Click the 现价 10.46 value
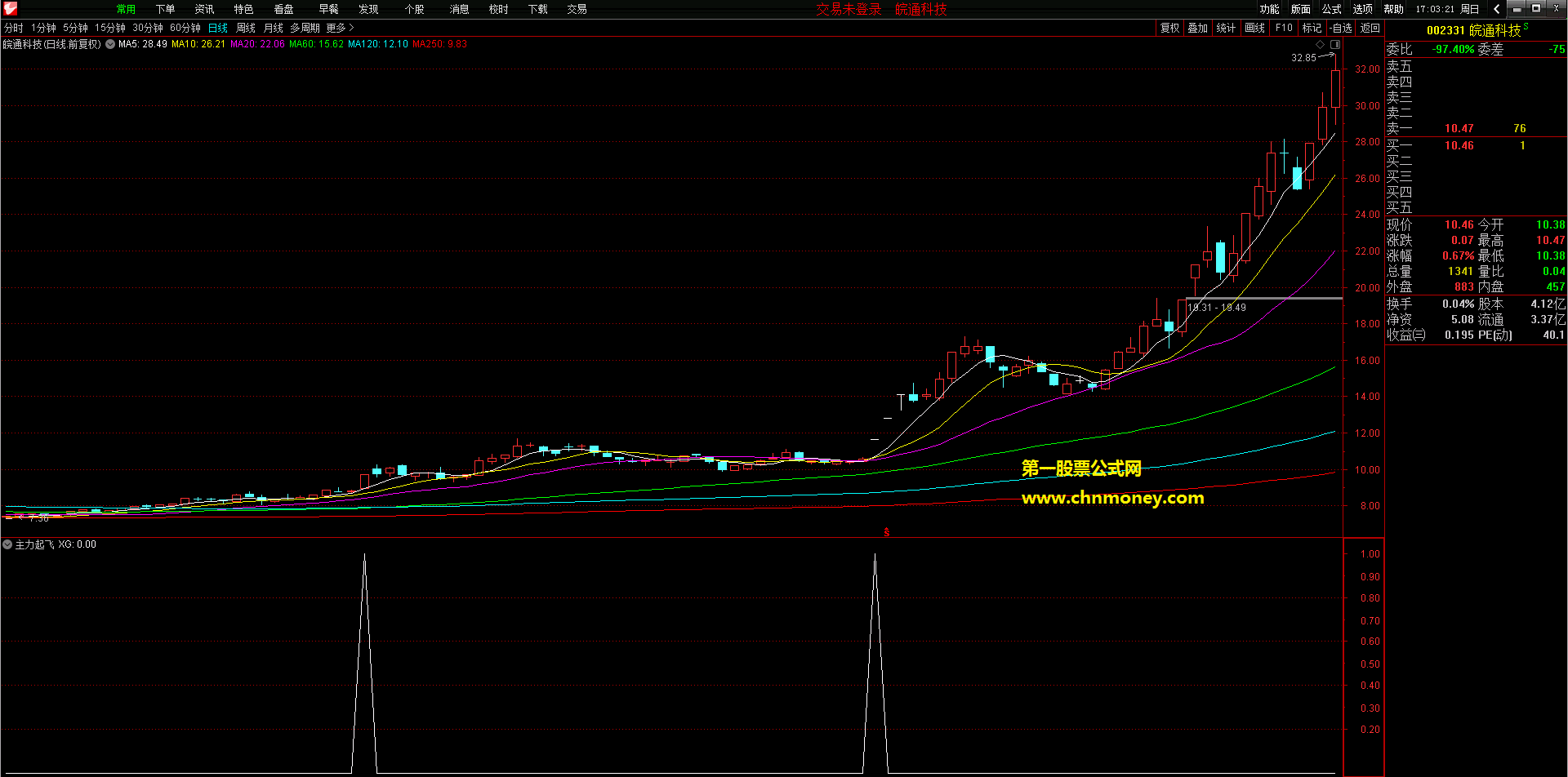Viewport: 1568px width, 777px height. [x=1459, y=224]
